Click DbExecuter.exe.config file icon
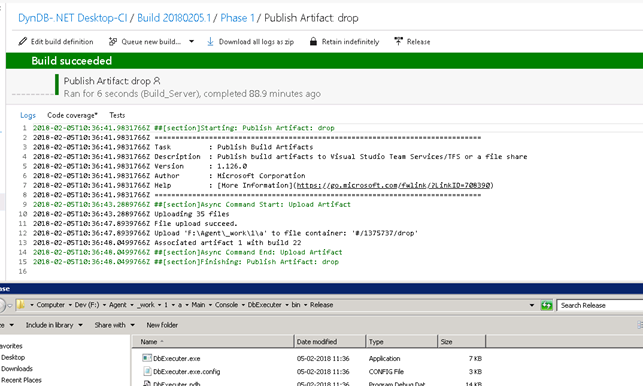This screenshot has width=643, height=386. click(x=147, y=371)
